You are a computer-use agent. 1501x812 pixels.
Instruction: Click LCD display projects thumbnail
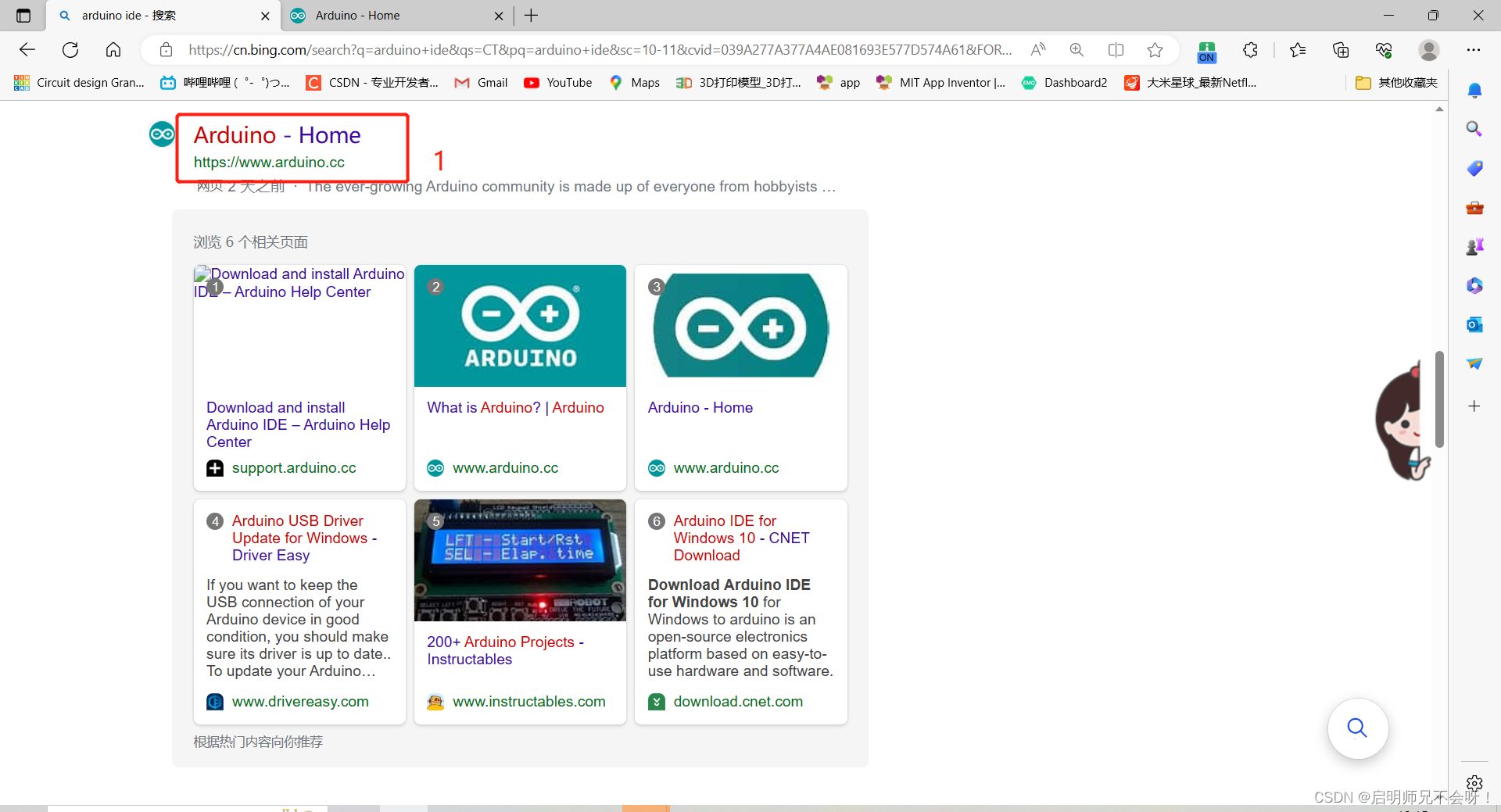click(x=520, y=560)
